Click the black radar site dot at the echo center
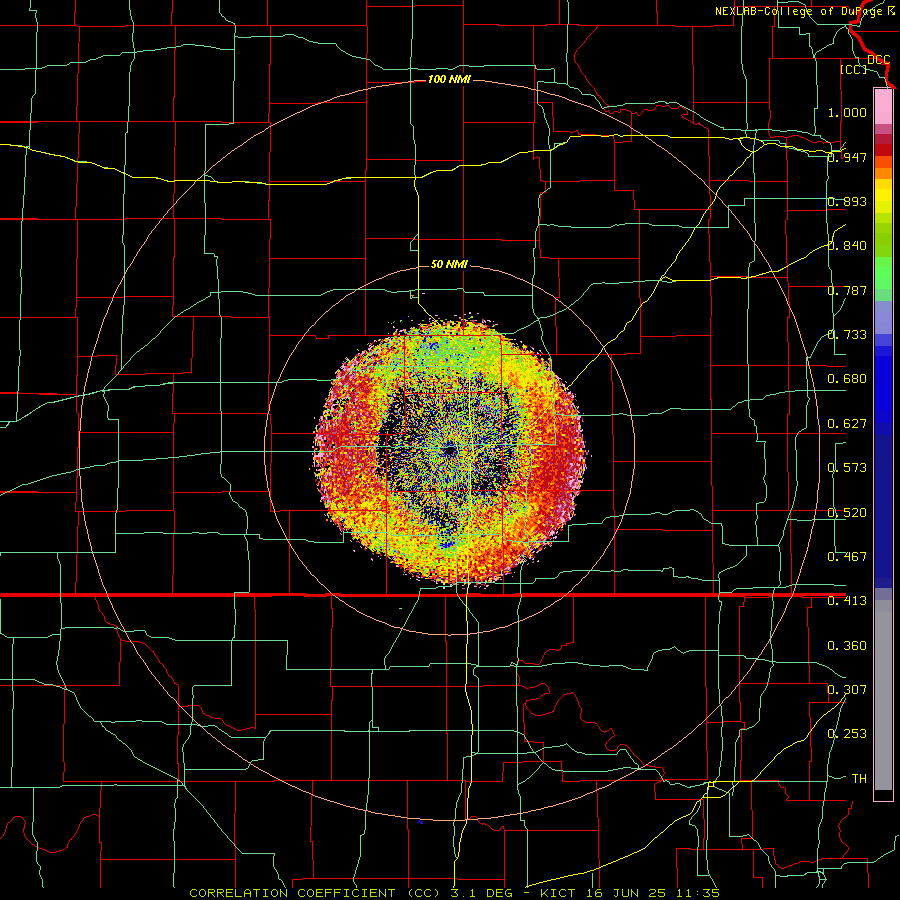900x900 pixels. [x=450, y=451]
